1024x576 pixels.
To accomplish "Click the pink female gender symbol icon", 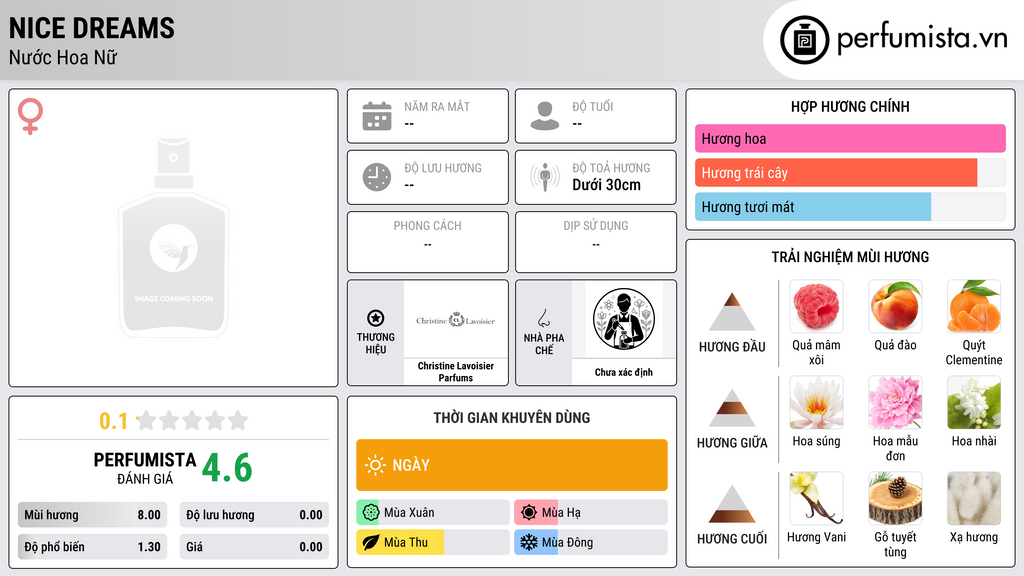I will click(x=30, y=116).
